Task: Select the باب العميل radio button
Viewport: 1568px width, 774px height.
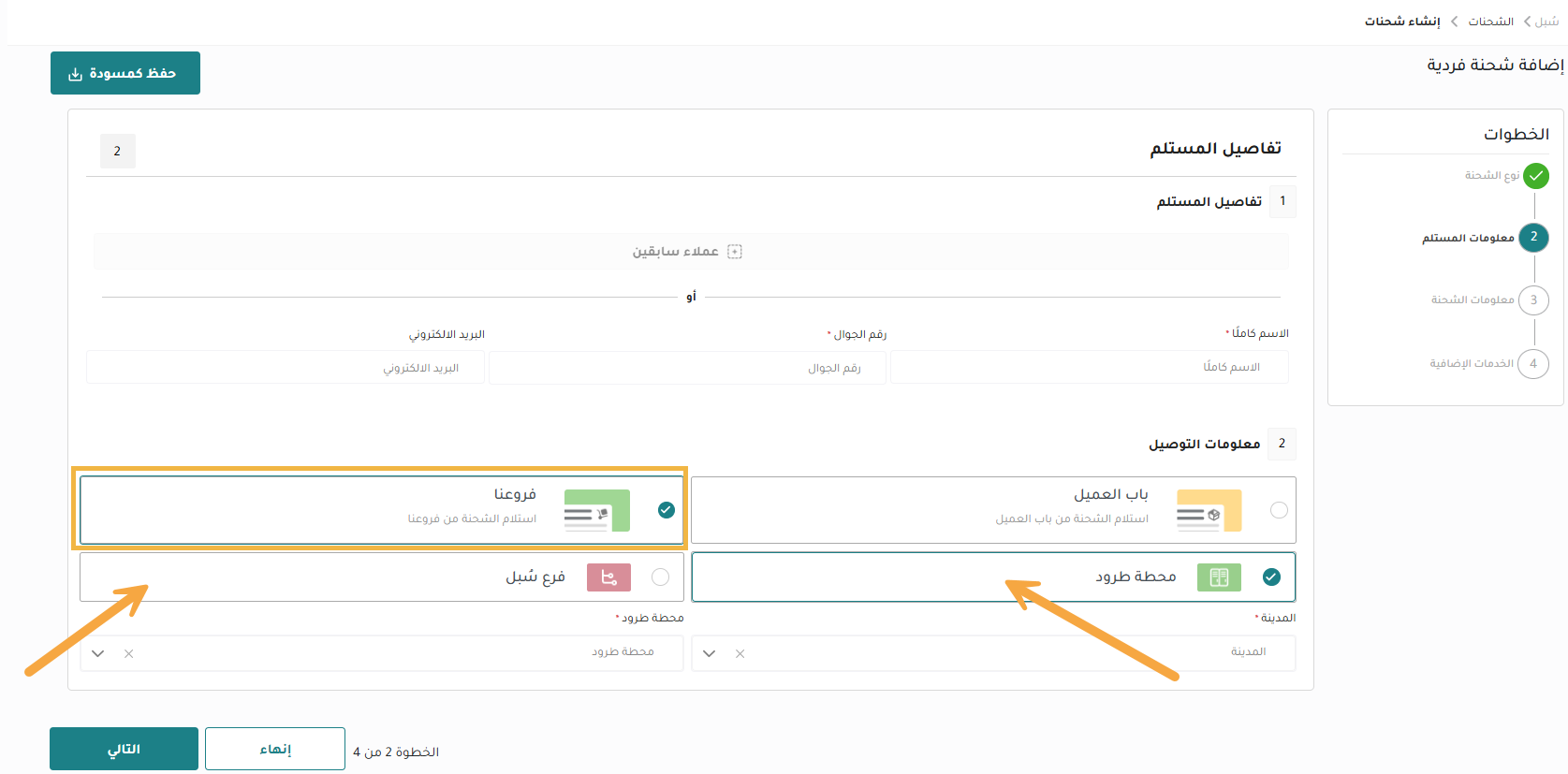Action: click(x=1279, y=510)
